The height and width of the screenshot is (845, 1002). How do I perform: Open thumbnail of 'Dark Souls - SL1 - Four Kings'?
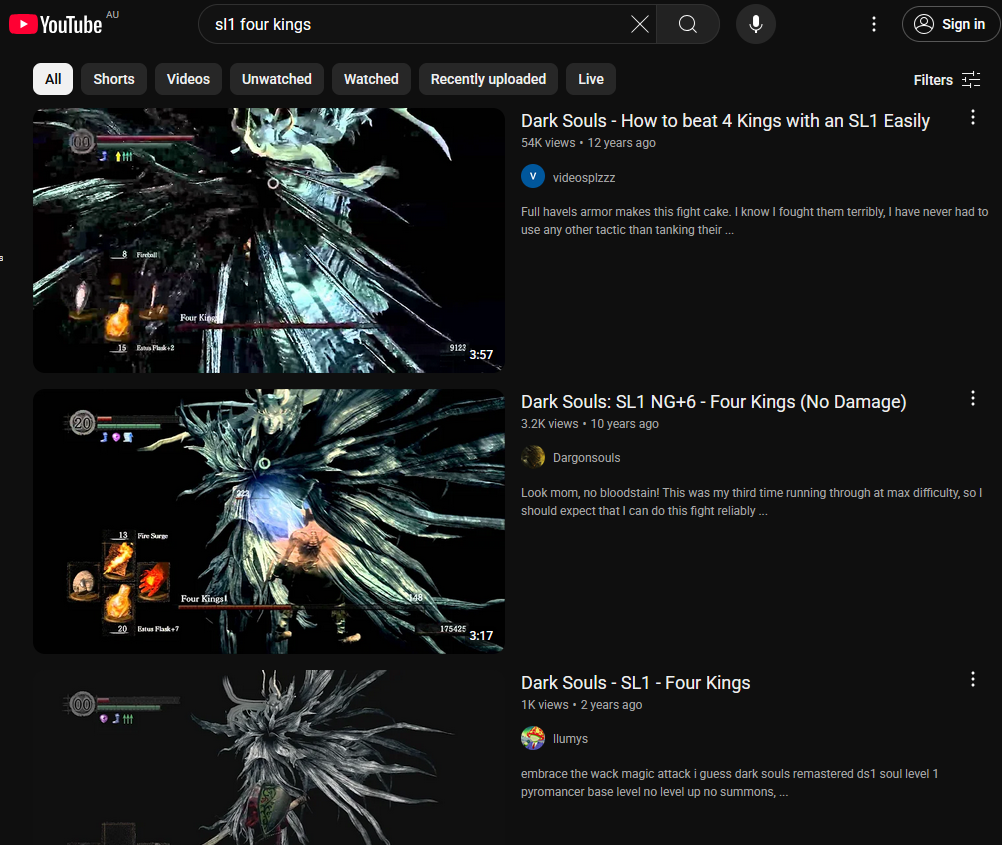[x=269, y=757]
